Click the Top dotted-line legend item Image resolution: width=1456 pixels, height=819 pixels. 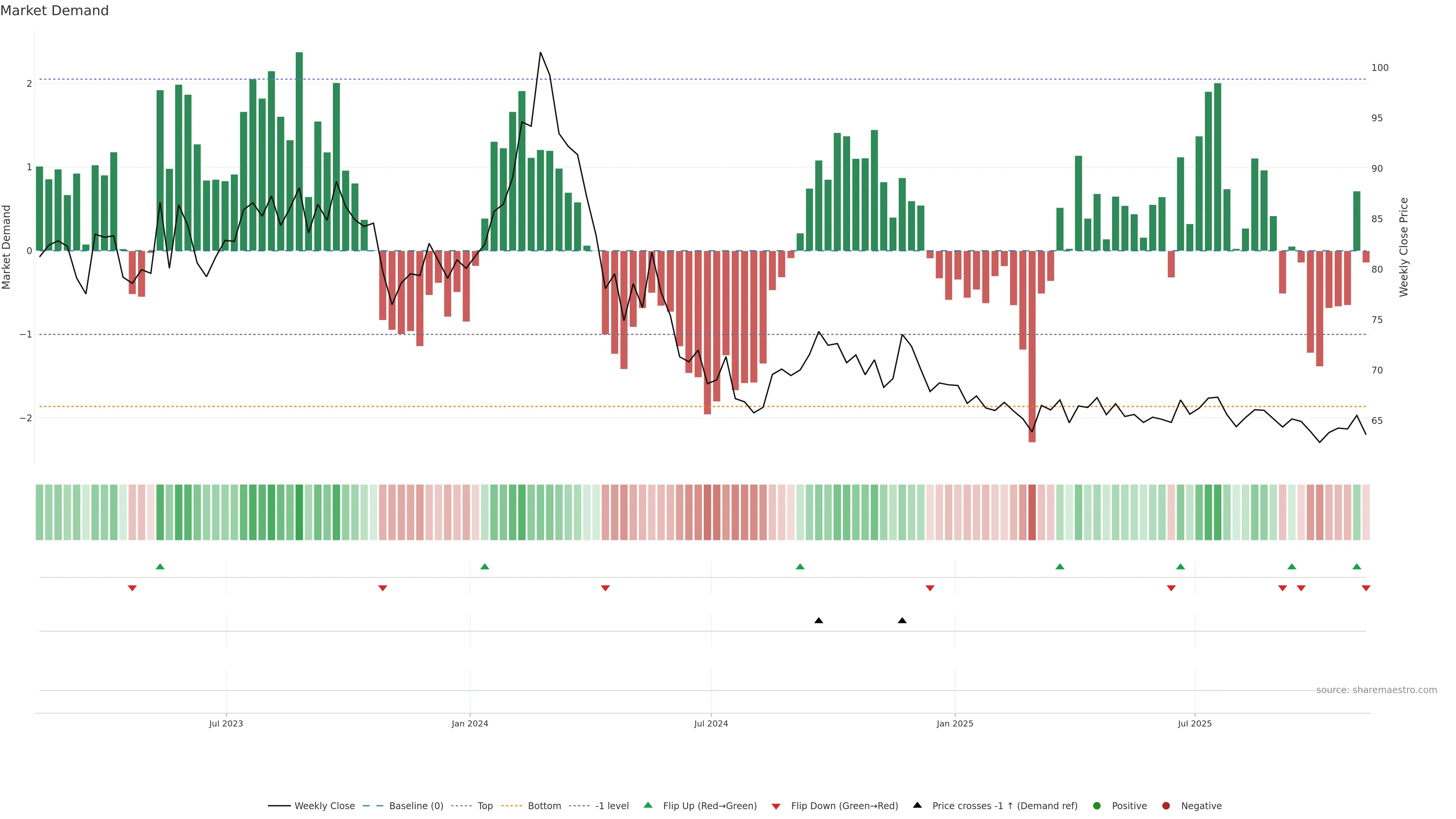(x=485, y=806)
